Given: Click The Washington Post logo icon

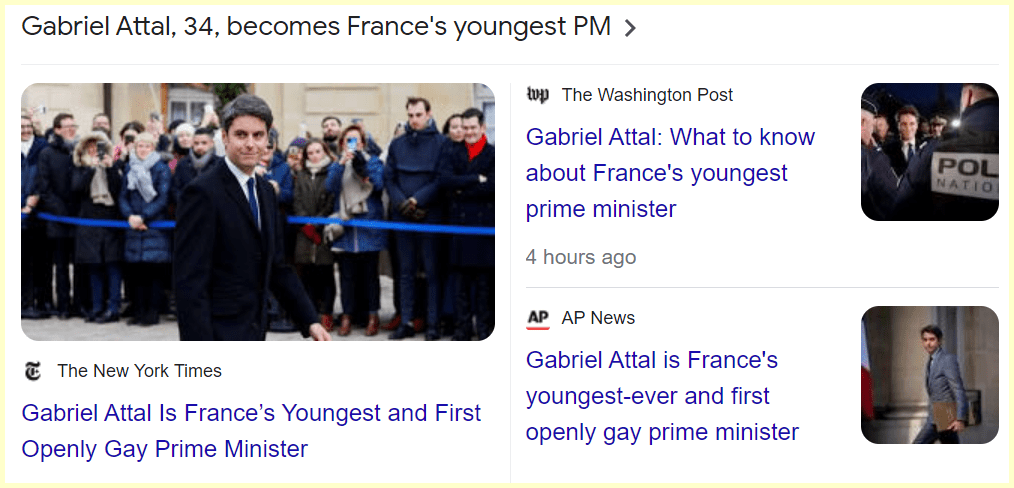Looking at the screenshot, I should 537,95.
